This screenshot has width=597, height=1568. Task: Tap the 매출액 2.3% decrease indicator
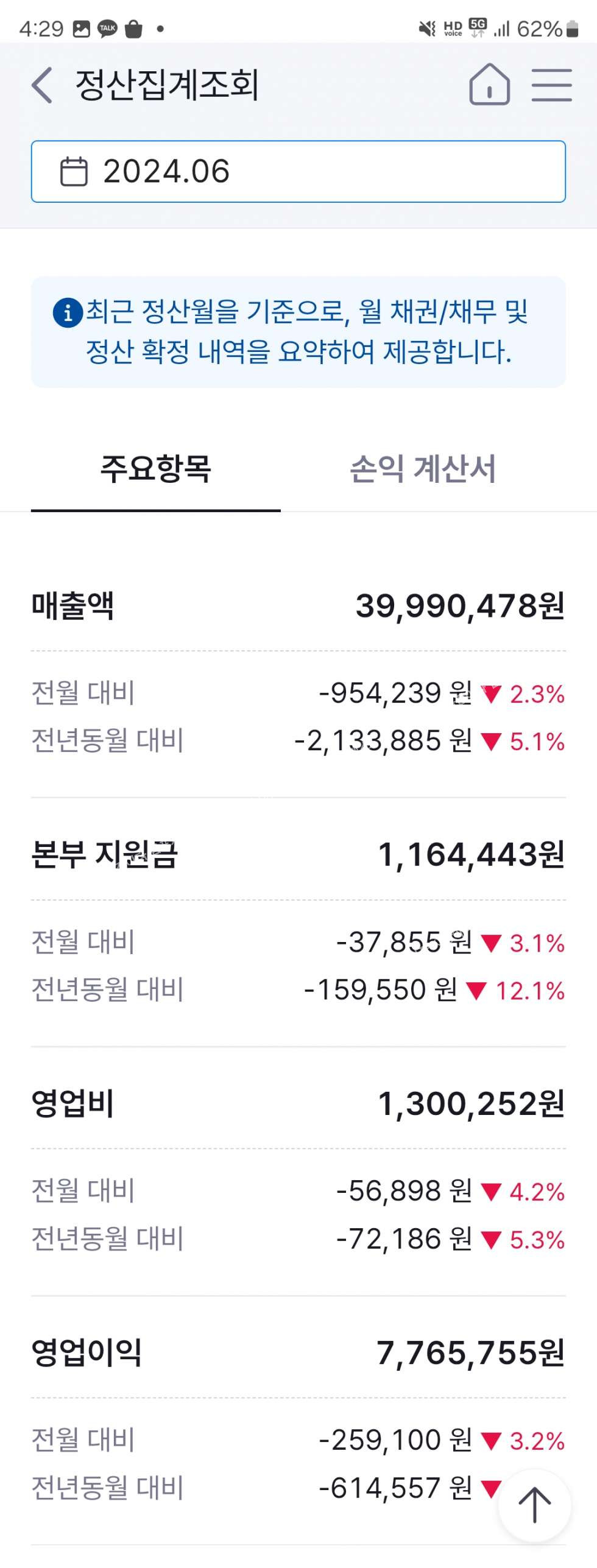pyautogui.click(x=523, y=694)
